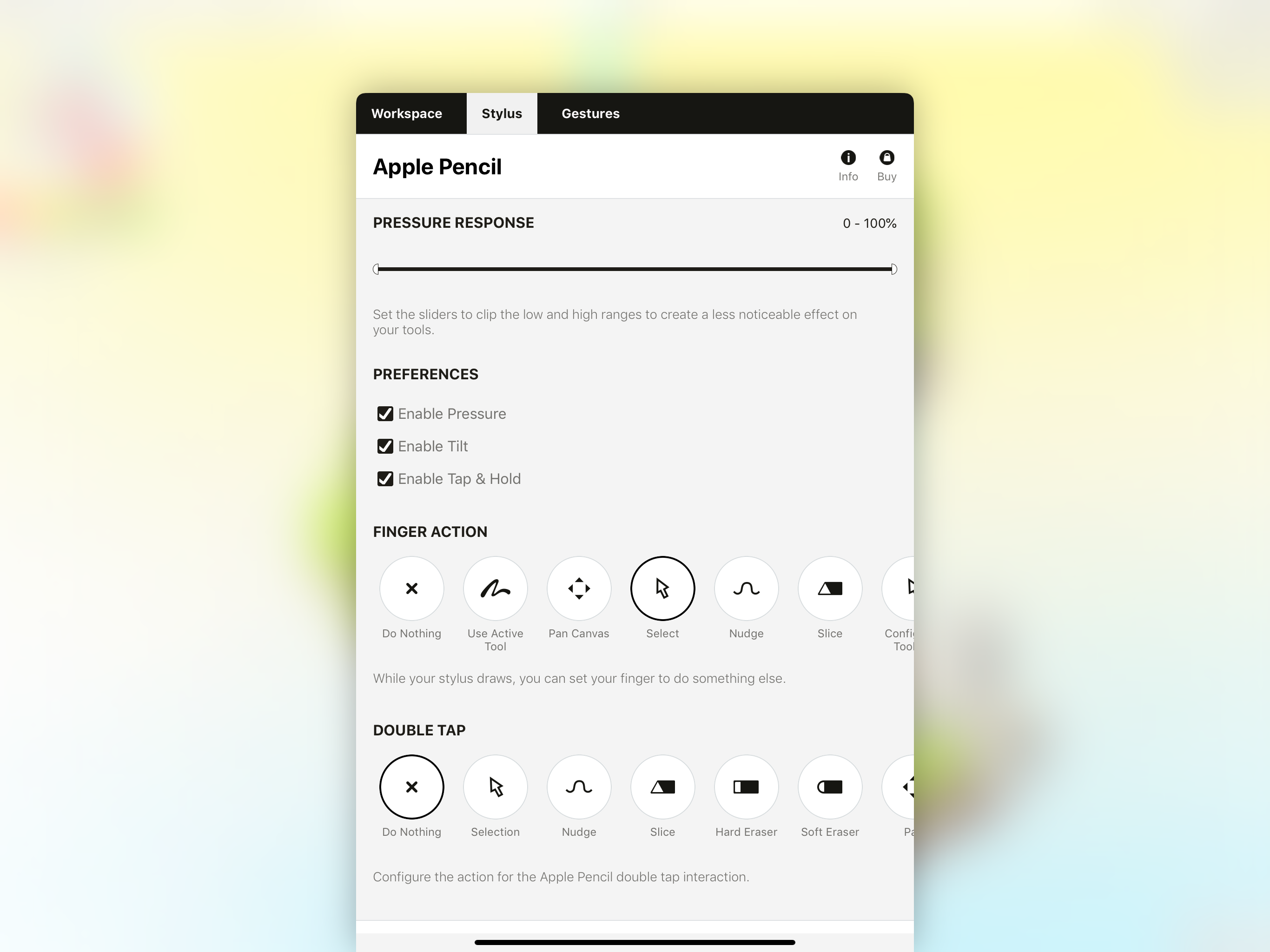Screen dimensions: 1270x952
Task: Select the Soft Eraser double tap action
Action: point(828,787)
